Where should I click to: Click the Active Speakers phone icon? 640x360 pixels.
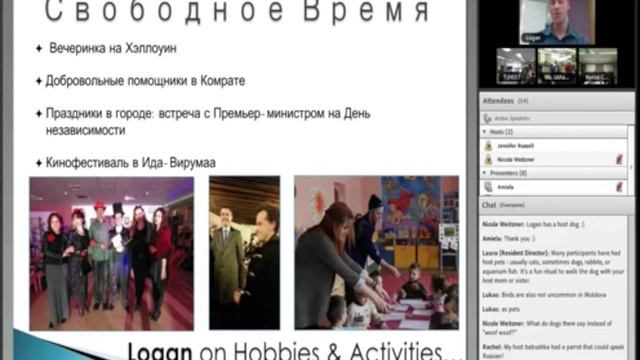tap(487, 119)
